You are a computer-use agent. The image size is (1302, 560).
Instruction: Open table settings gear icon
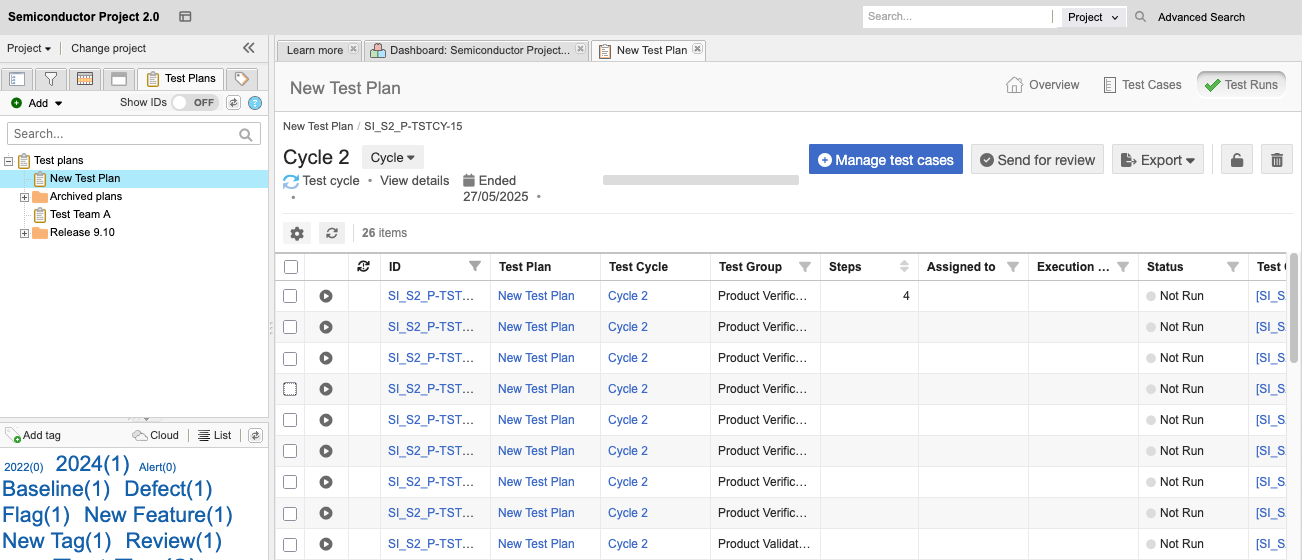point(297,233)
